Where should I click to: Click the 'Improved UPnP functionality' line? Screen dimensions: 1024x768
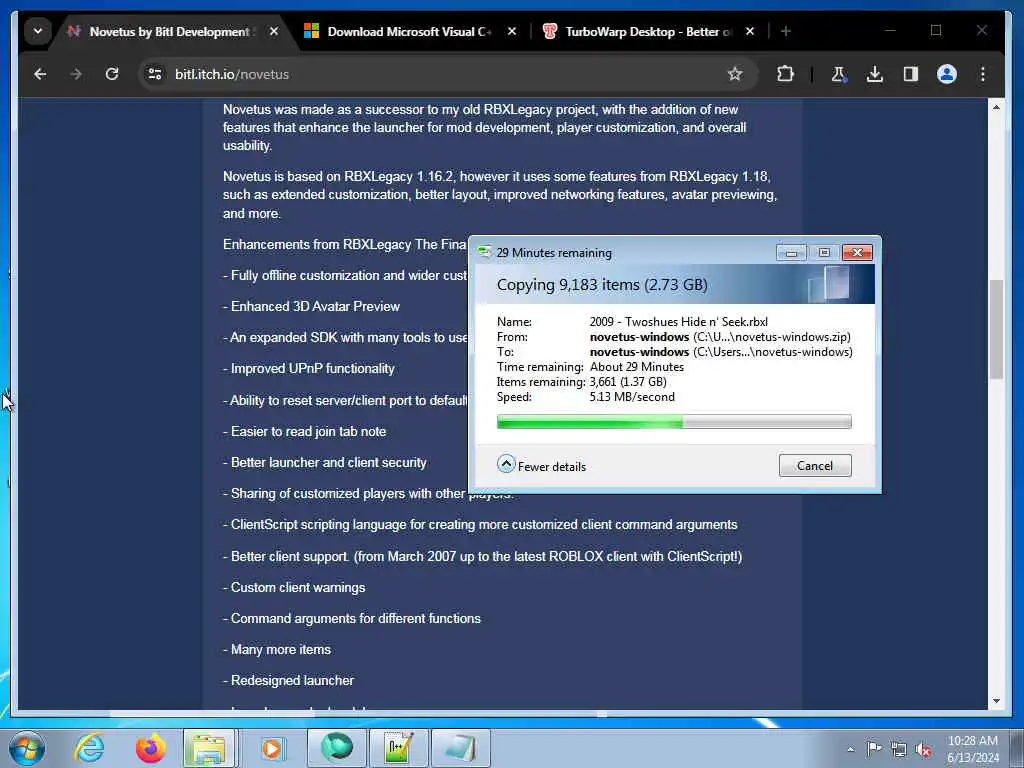click(309, 368)
